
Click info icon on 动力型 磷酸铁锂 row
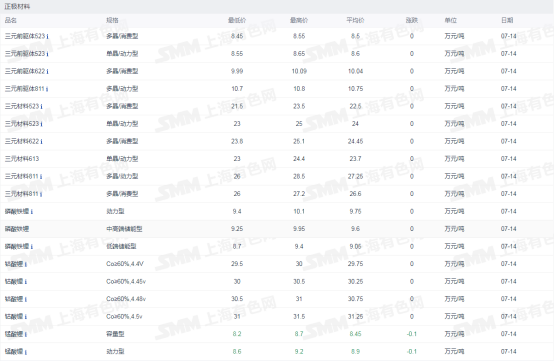(x=32, y=212)
